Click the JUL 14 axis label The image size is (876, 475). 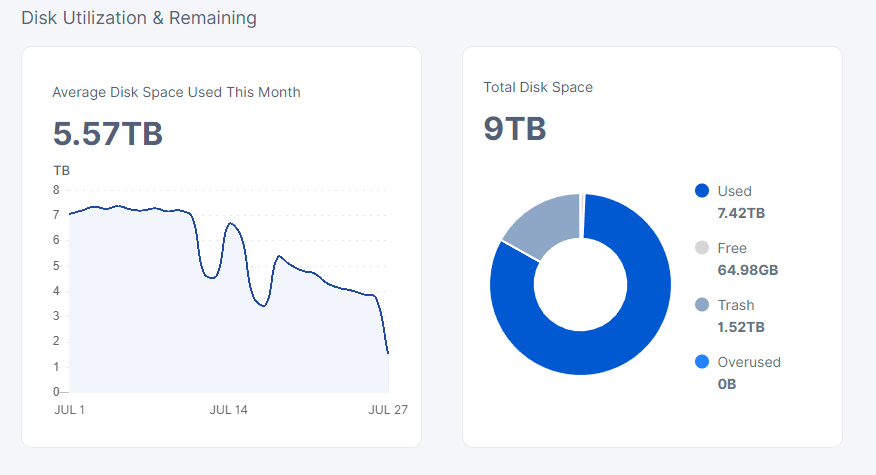click(228, 409)
